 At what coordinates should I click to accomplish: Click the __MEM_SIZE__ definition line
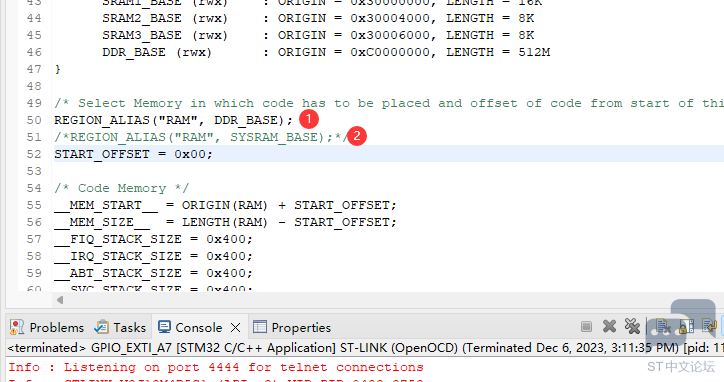coord(225,222)
